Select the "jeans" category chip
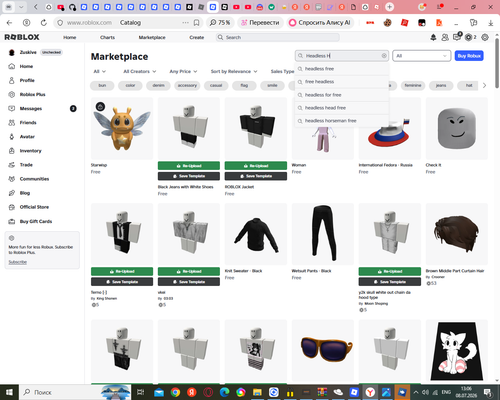The image size is (500, 400). 441,86
